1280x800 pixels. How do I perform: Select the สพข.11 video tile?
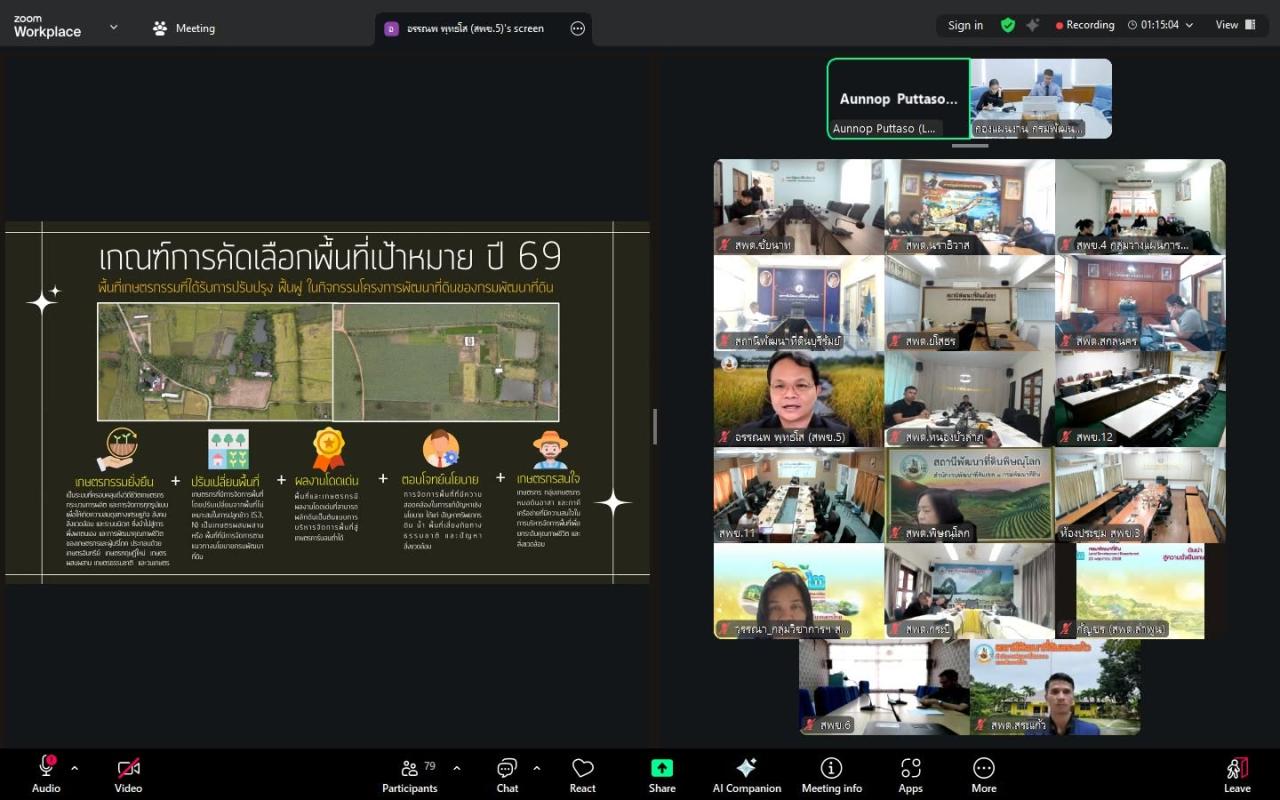[x=799, y=495]
